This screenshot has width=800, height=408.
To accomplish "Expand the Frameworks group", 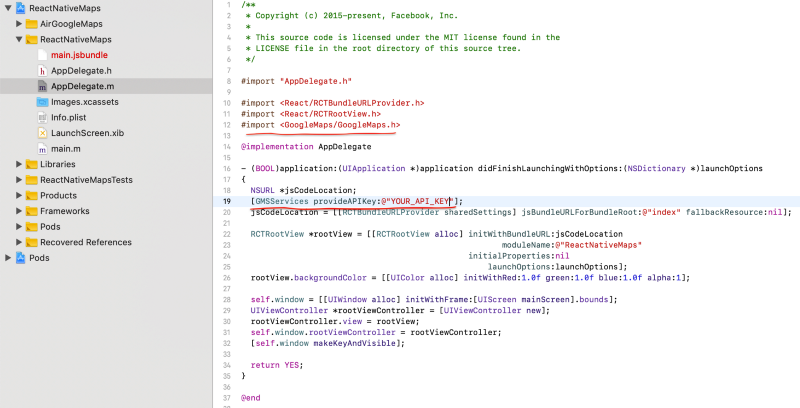I will coord(19,211).
